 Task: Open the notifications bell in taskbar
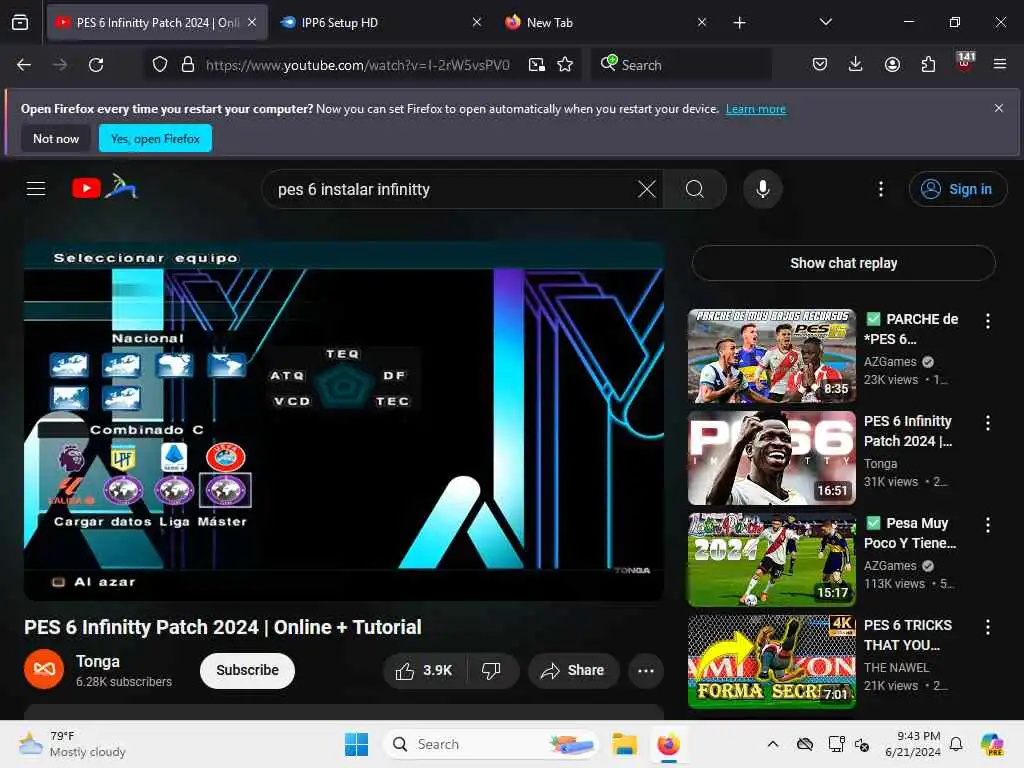tap(955, 744)
